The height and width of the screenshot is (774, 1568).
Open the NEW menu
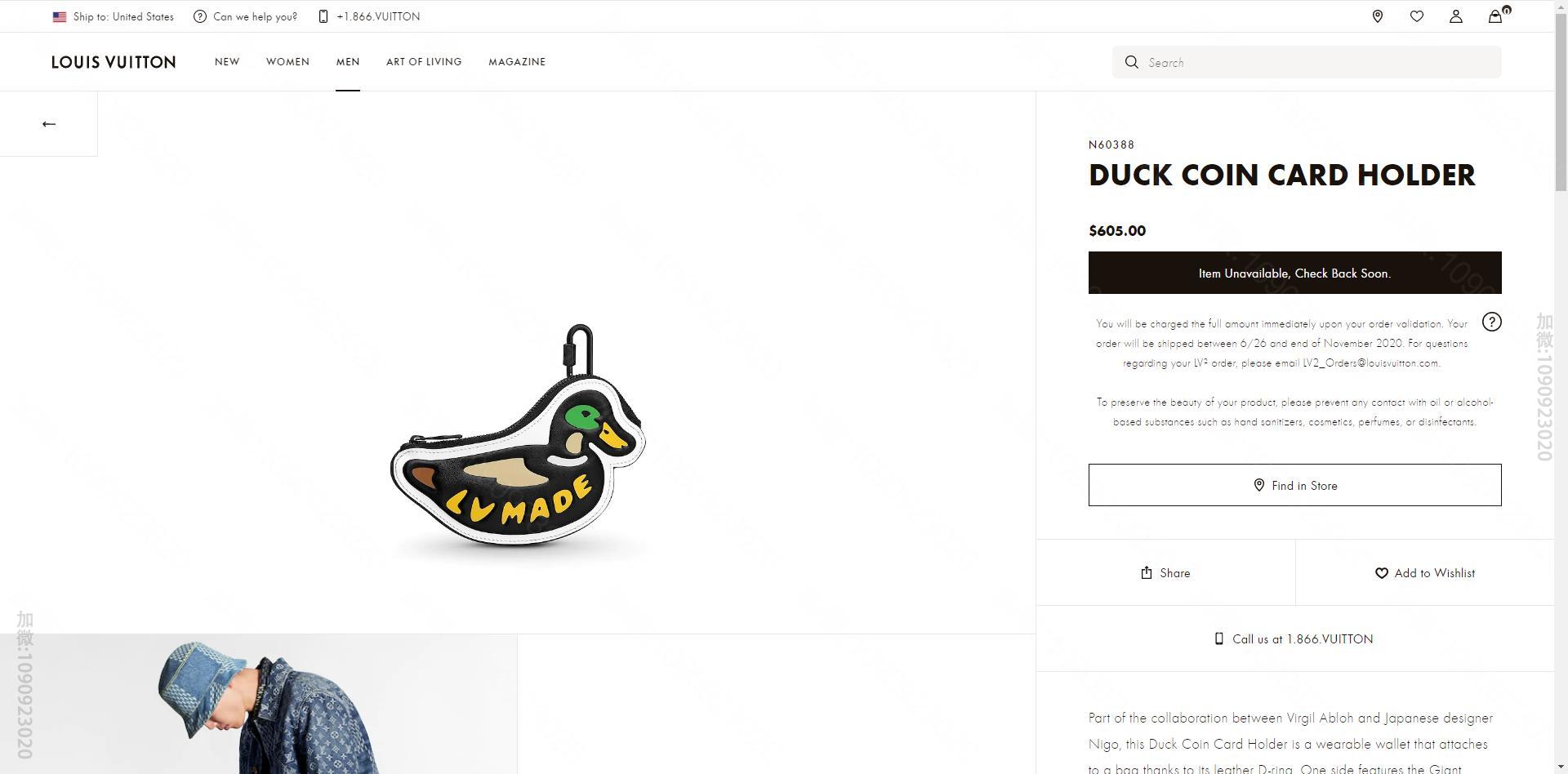[x=227, y=62]
